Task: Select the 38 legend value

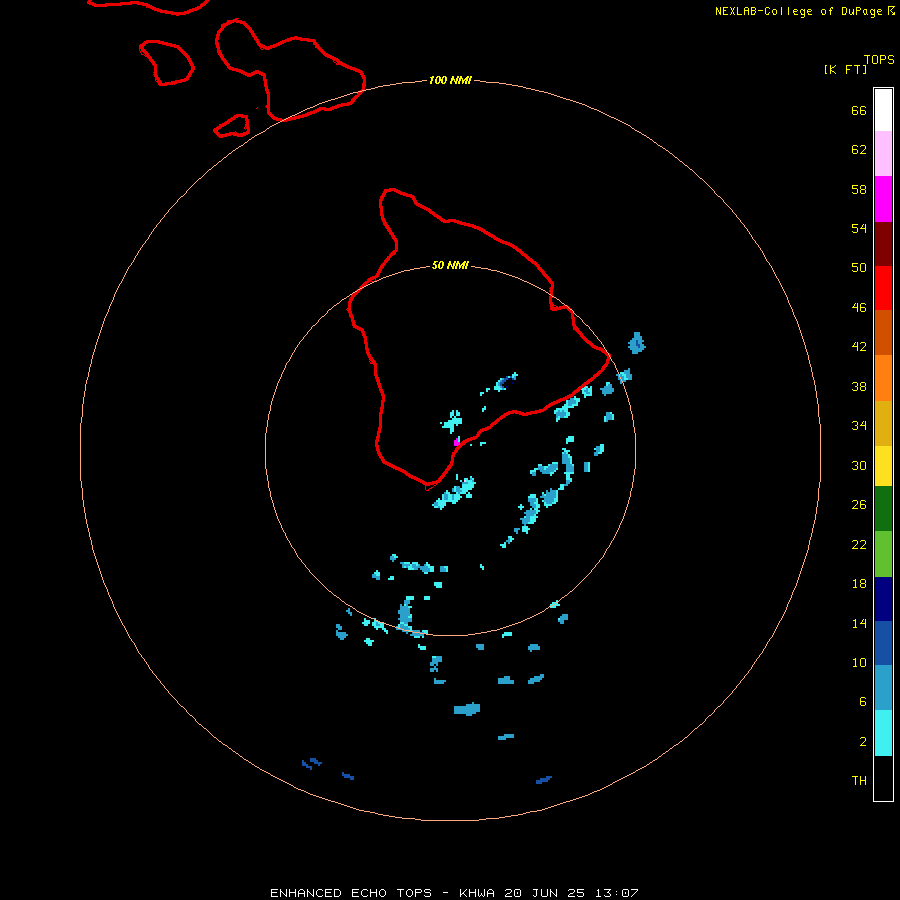Action: (x=859, y=387)
